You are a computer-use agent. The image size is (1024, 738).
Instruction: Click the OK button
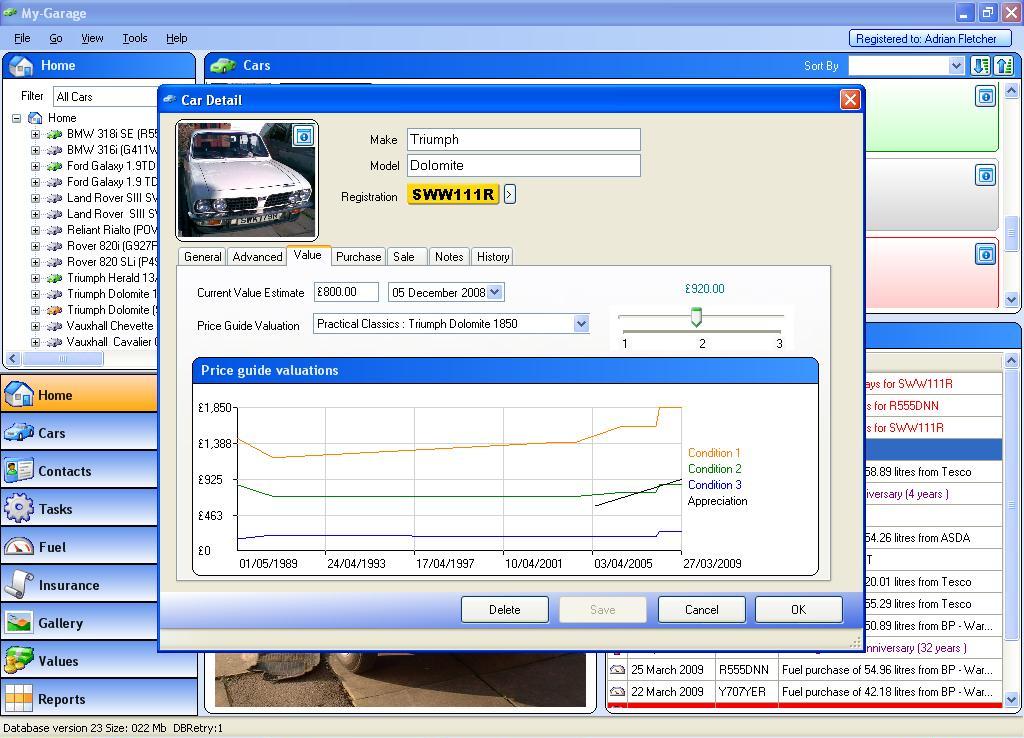(797, 609)
